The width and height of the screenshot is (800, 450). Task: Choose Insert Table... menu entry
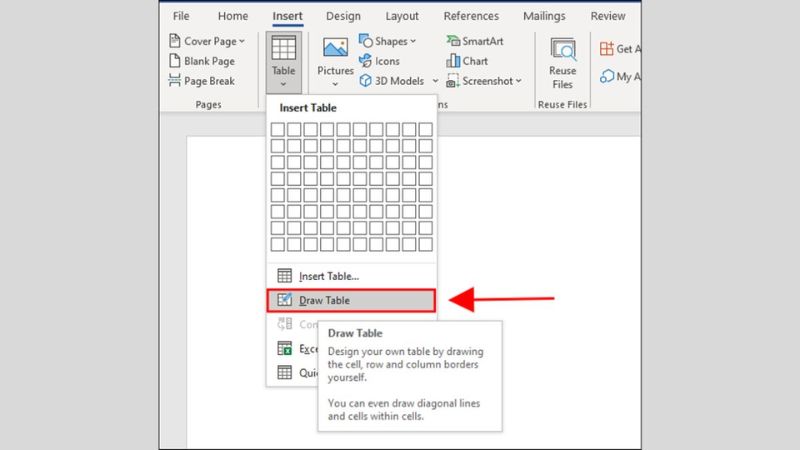pos(352,276)
